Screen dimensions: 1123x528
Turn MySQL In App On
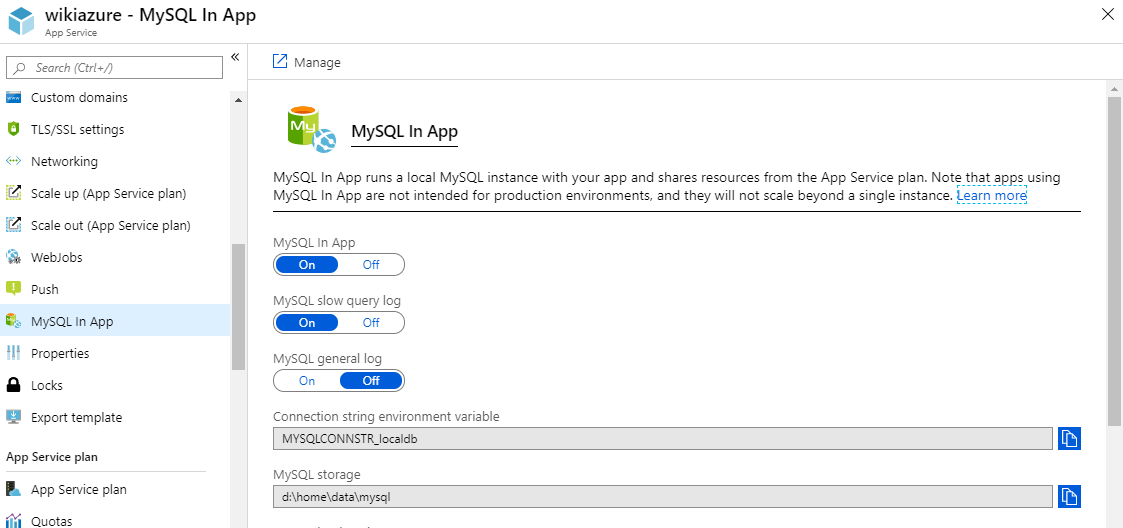307,264
